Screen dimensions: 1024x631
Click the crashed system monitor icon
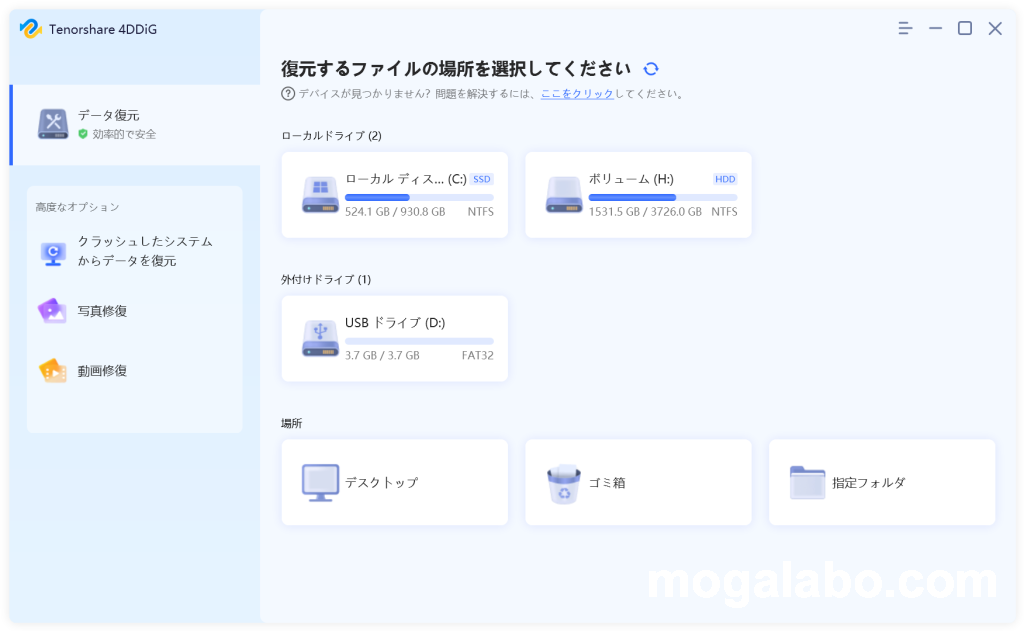click(53, 252)
